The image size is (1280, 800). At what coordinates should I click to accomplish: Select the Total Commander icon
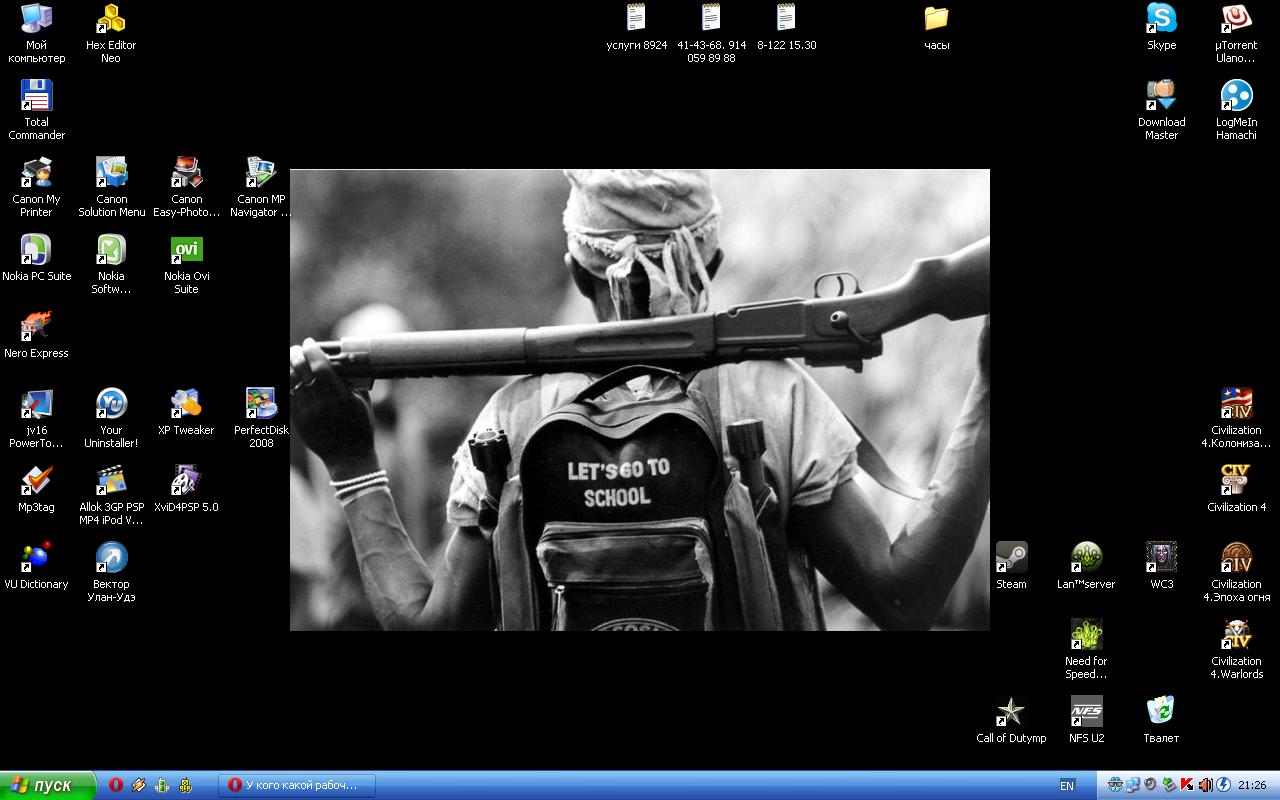[x=36, y=96]
